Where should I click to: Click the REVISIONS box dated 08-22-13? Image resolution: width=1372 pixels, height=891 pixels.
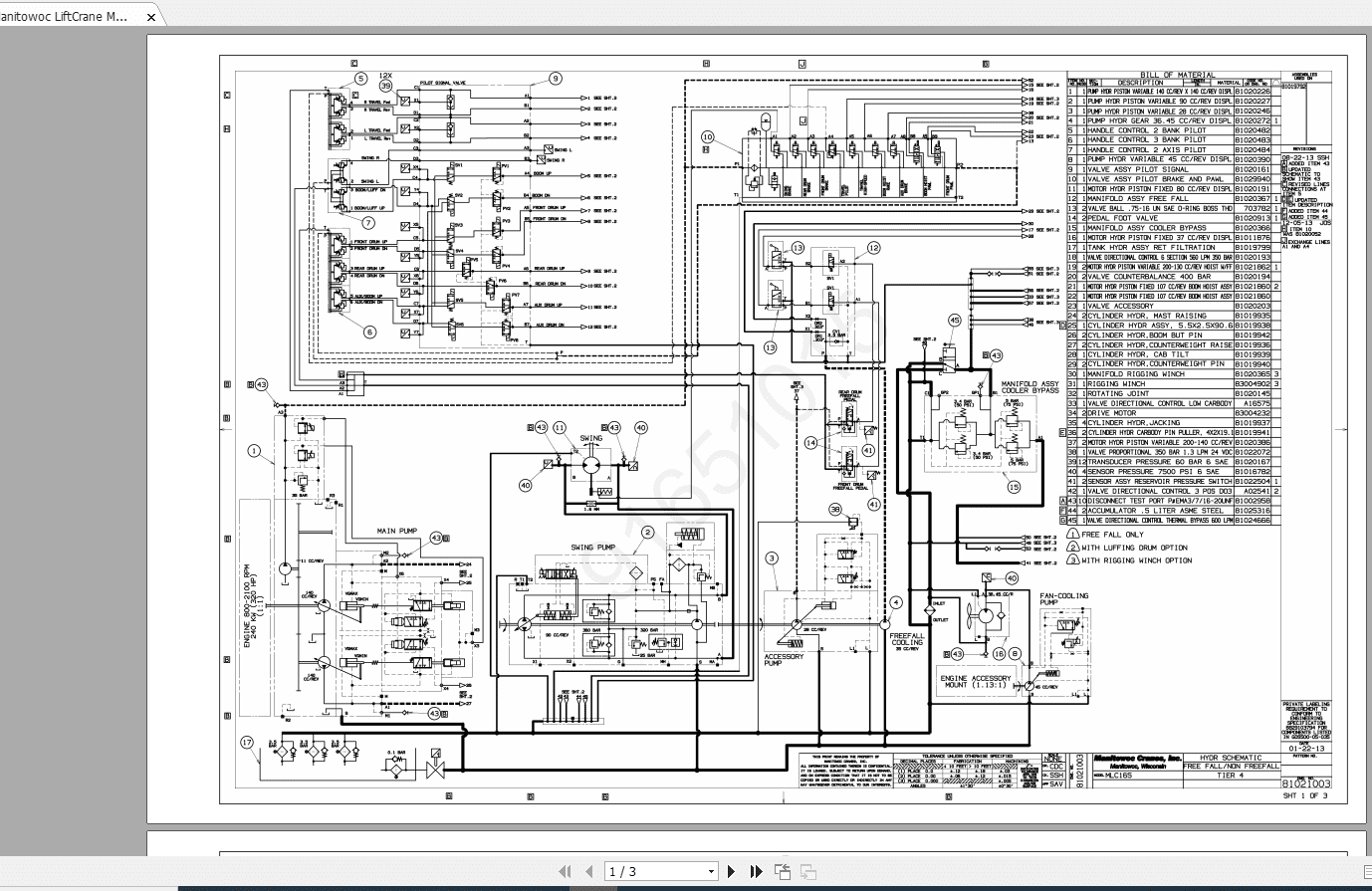[1305, 159]
